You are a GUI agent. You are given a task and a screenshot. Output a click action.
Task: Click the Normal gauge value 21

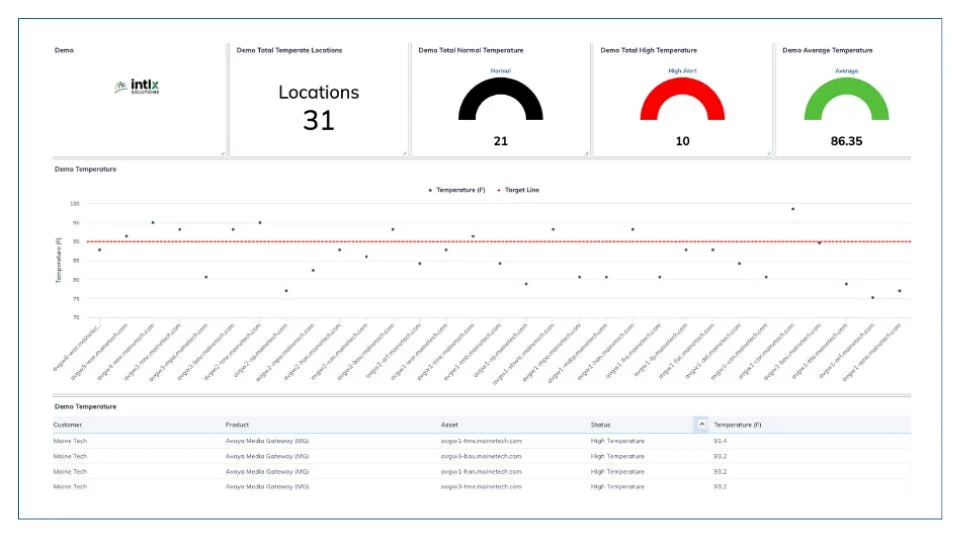[500, 141]
